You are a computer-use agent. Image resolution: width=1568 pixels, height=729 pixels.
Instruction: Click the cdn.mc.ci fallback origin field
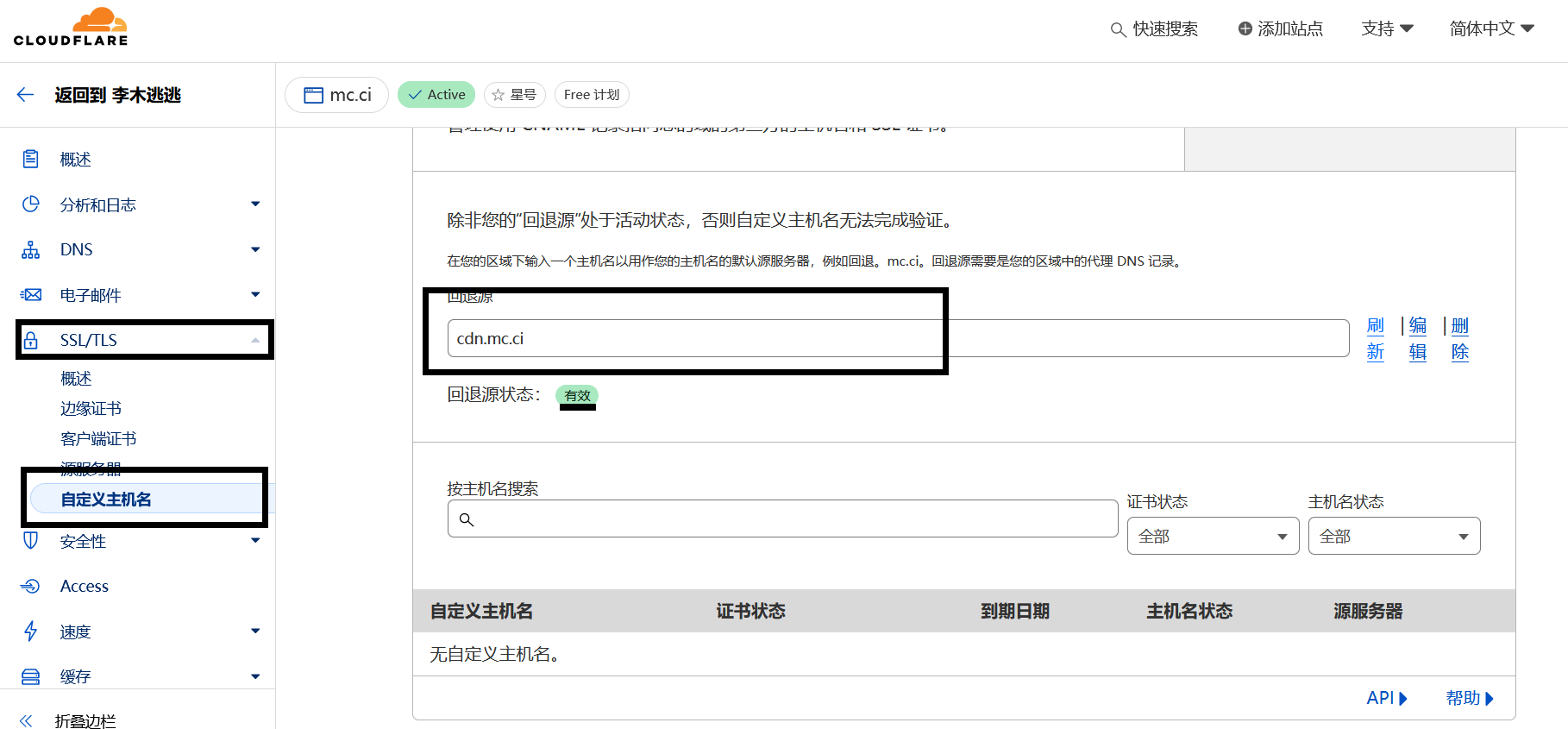898,338
